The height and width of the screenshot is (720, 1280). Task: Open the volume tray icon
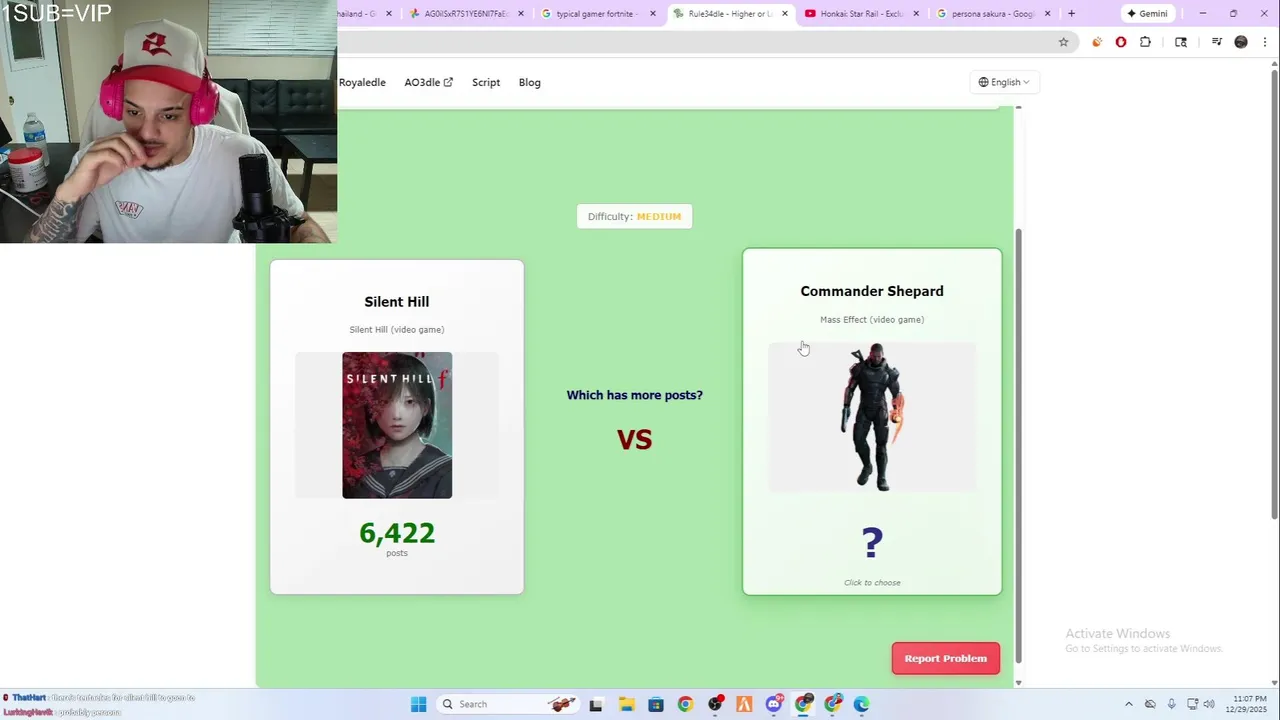[x=1209, y=704]
